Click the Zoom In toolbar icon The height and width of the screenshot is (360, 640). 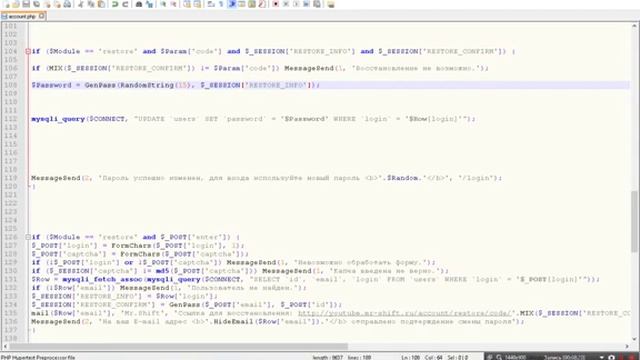162,4
